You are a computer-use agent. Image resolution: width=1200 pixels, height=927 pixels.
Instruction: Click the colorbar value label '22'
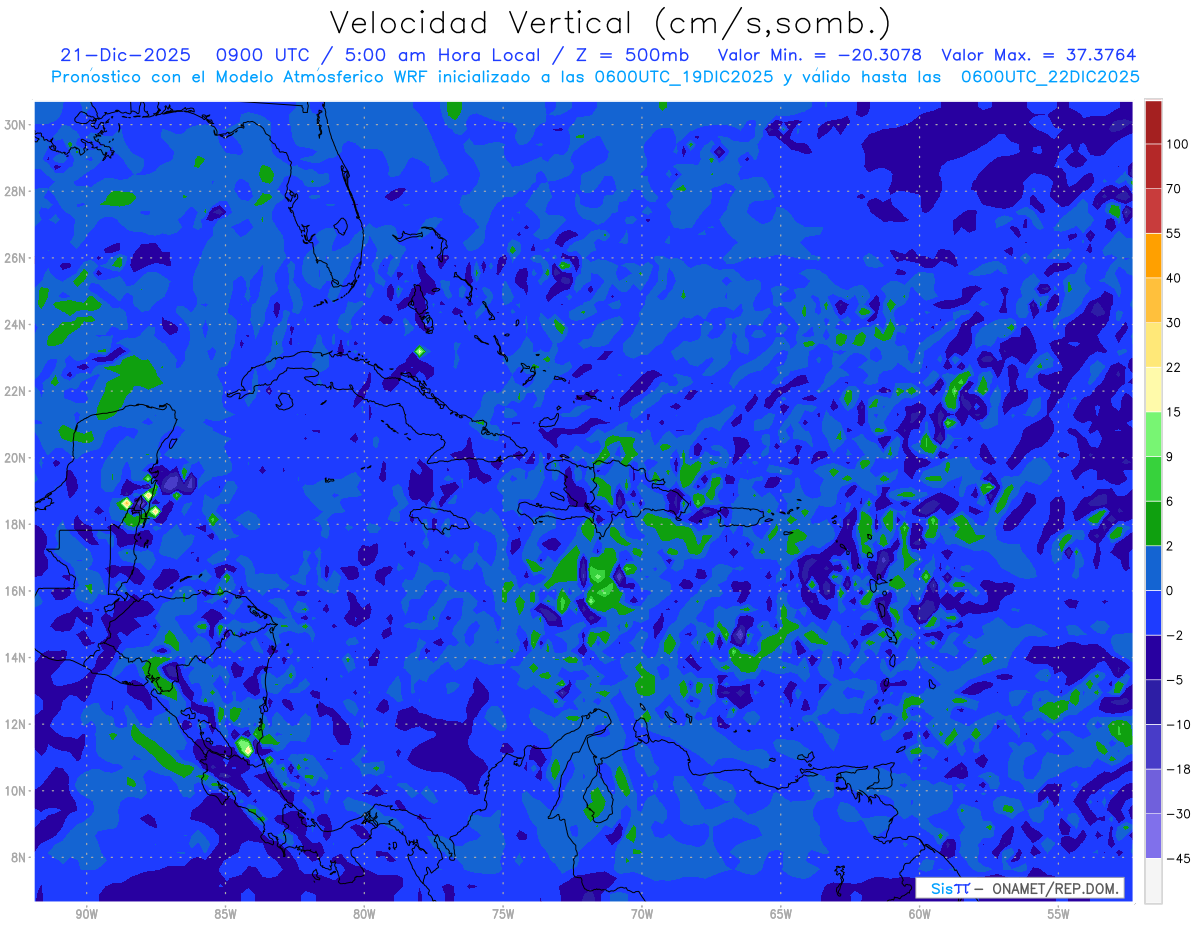1174,367
